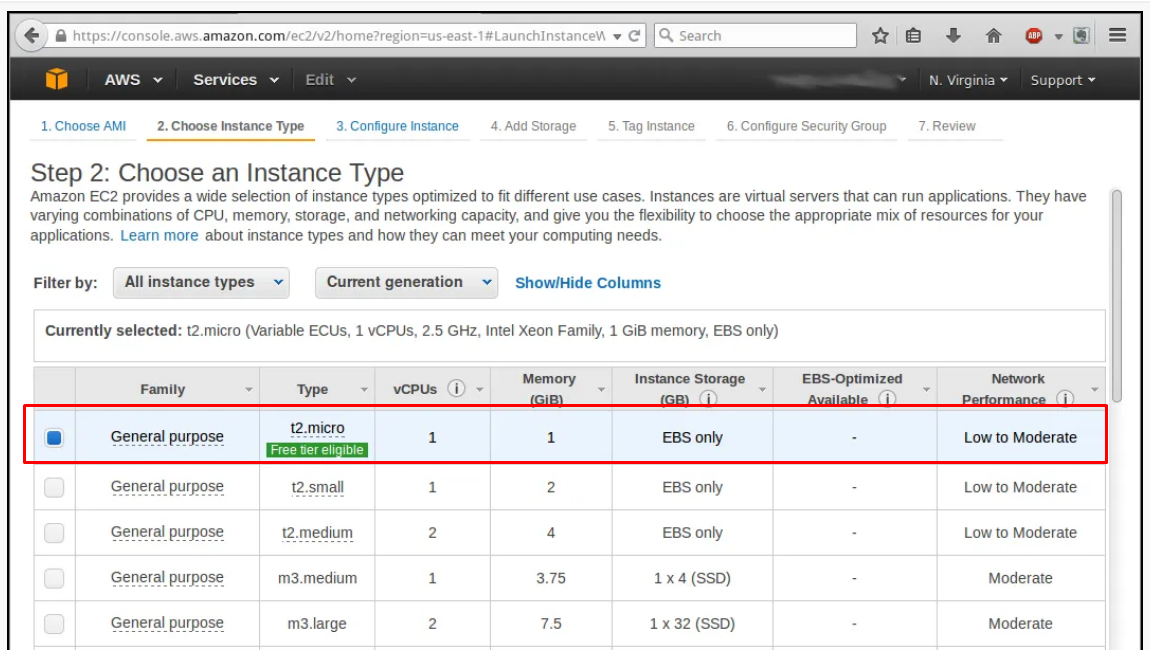Click the Show/Hide Columns link
The width and height of the screenshot is (1150, 650).
tap(587, 283)
